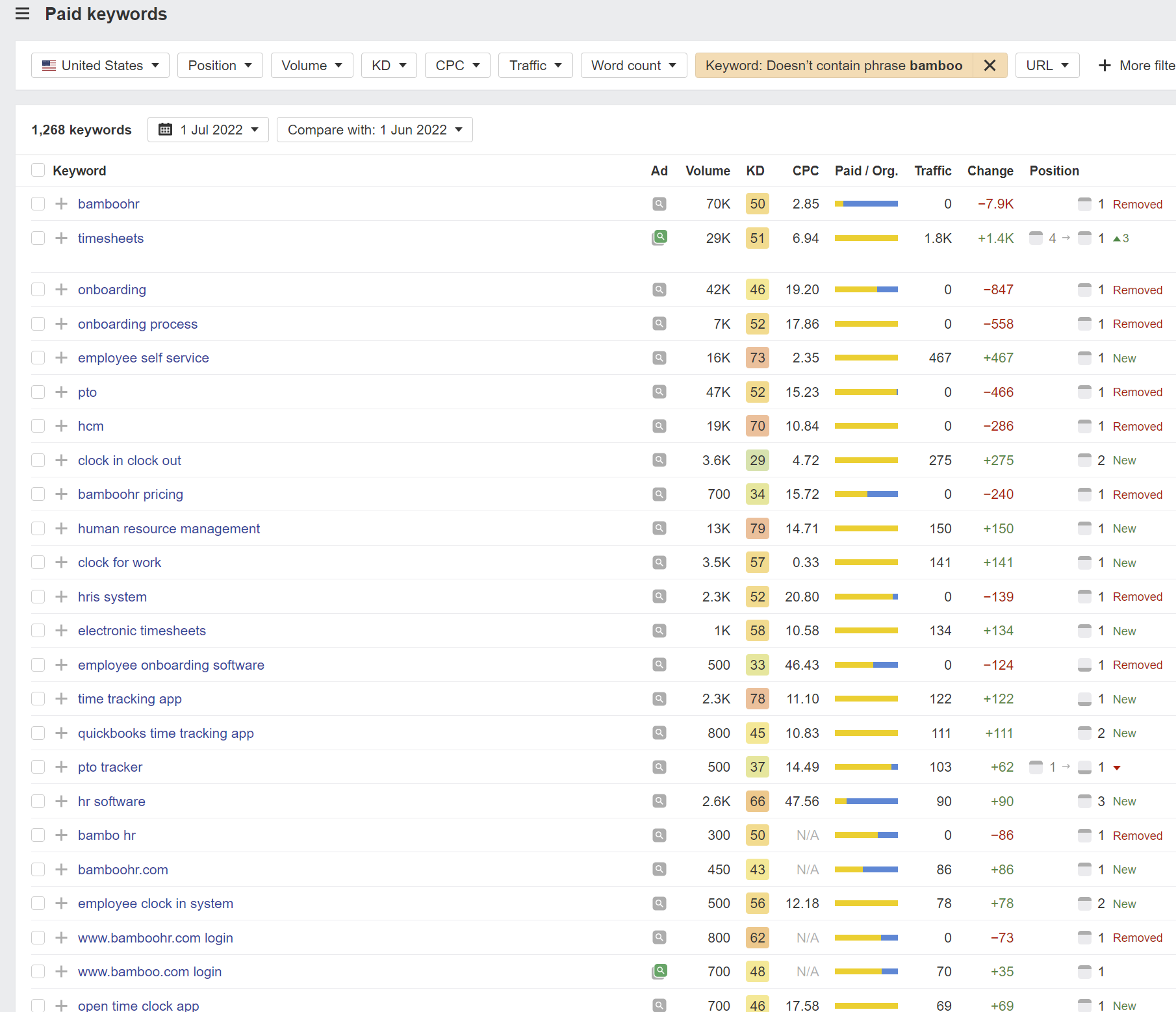
Task: Expand the KD filter dropdown
Action: [x=389, y=65]
